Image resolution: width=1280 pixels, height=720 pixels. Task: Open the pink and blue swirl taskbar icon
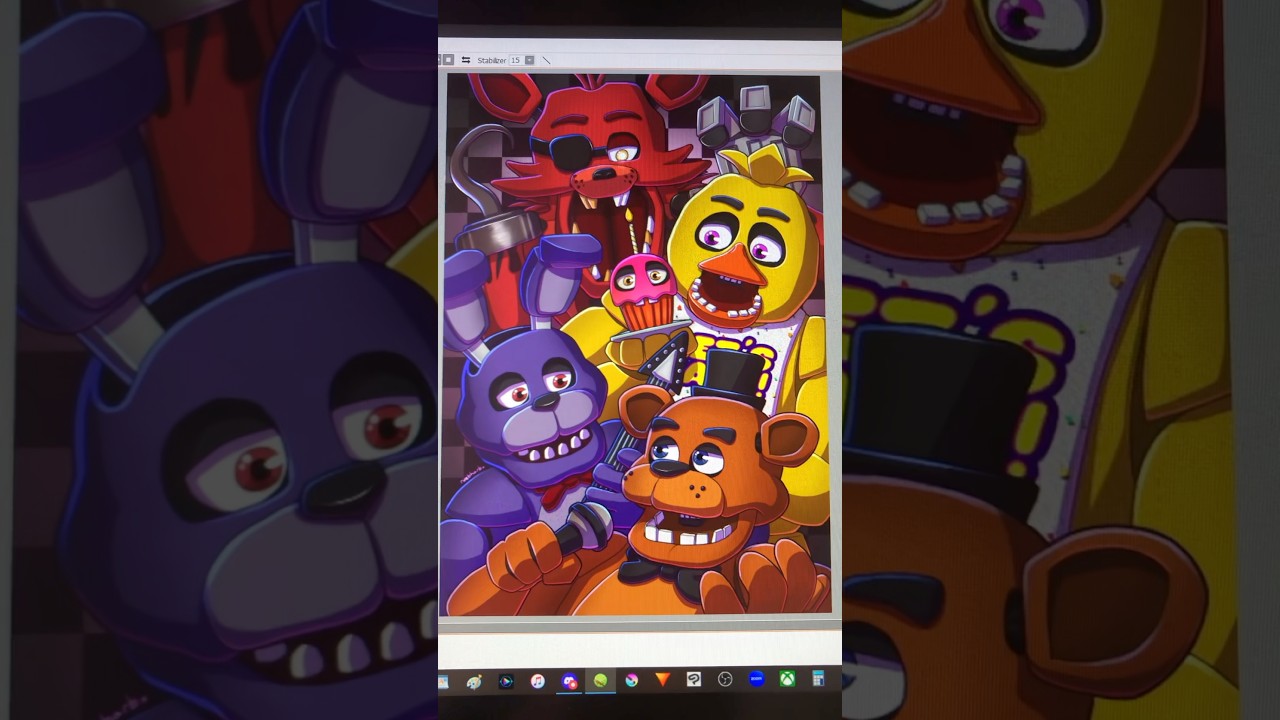[x=631, y=680]
